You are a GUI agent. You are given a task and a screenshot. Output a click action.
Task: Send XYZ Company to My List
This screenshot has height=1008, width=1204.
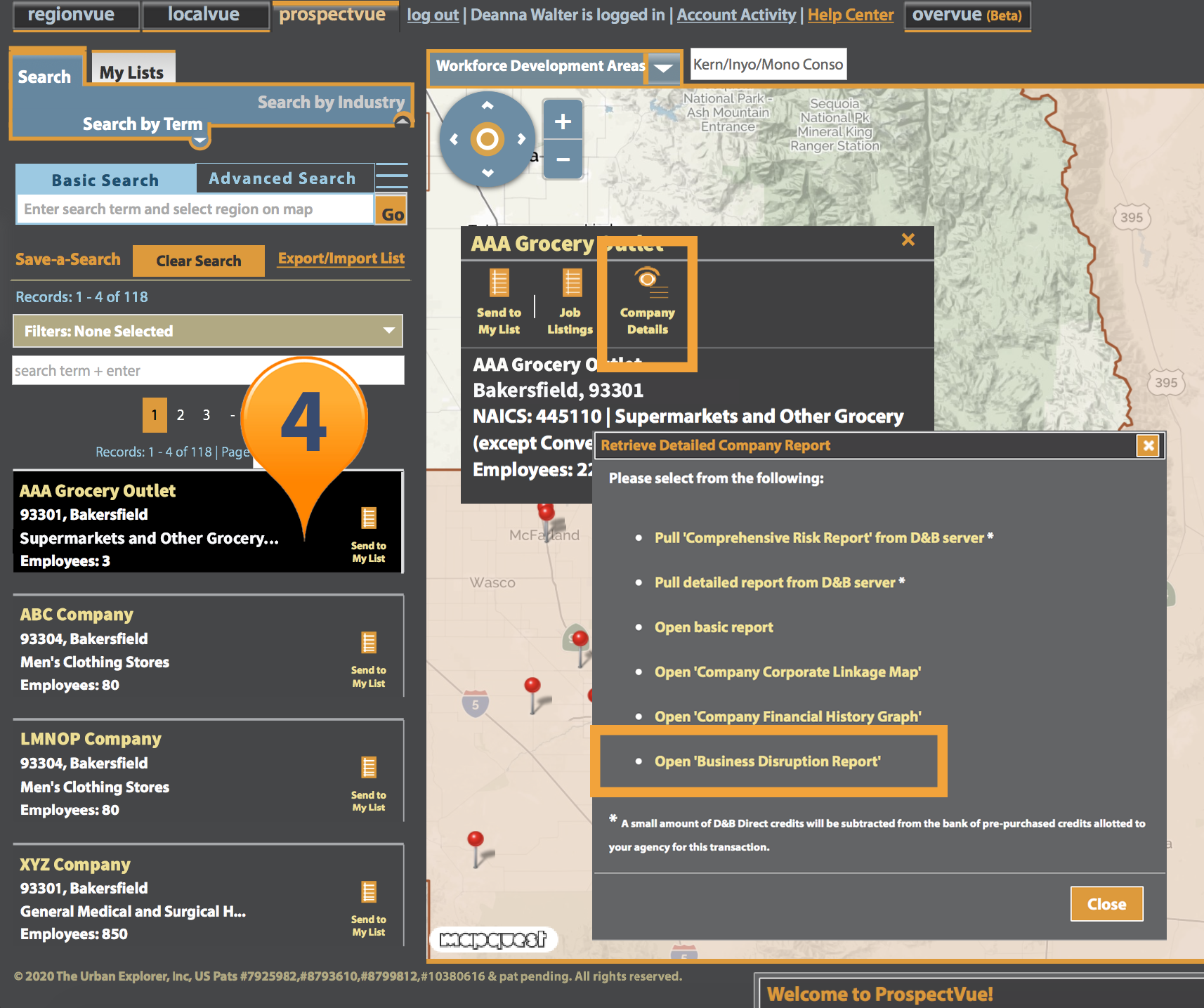pyautogui.click(x=369, y=909)
